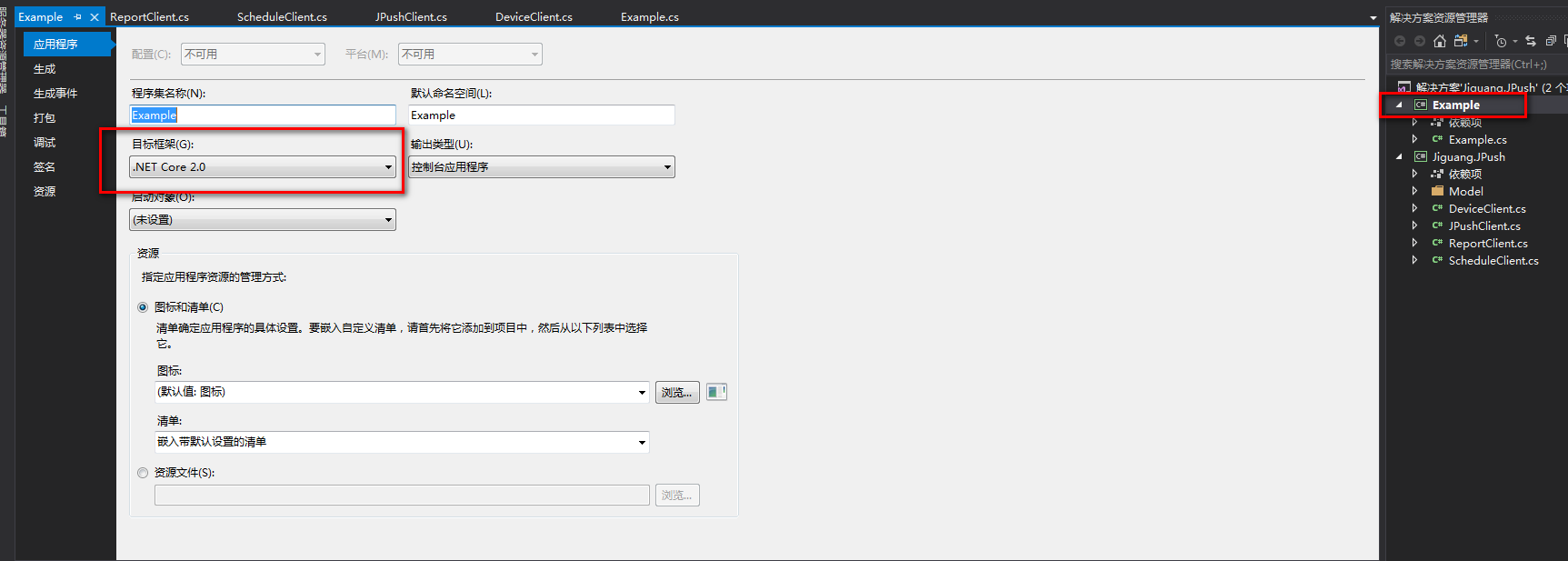Switch solution and folder views icon
Image resolution: width=1568 pixels, height=561 pixels.
click(1461, 41)
